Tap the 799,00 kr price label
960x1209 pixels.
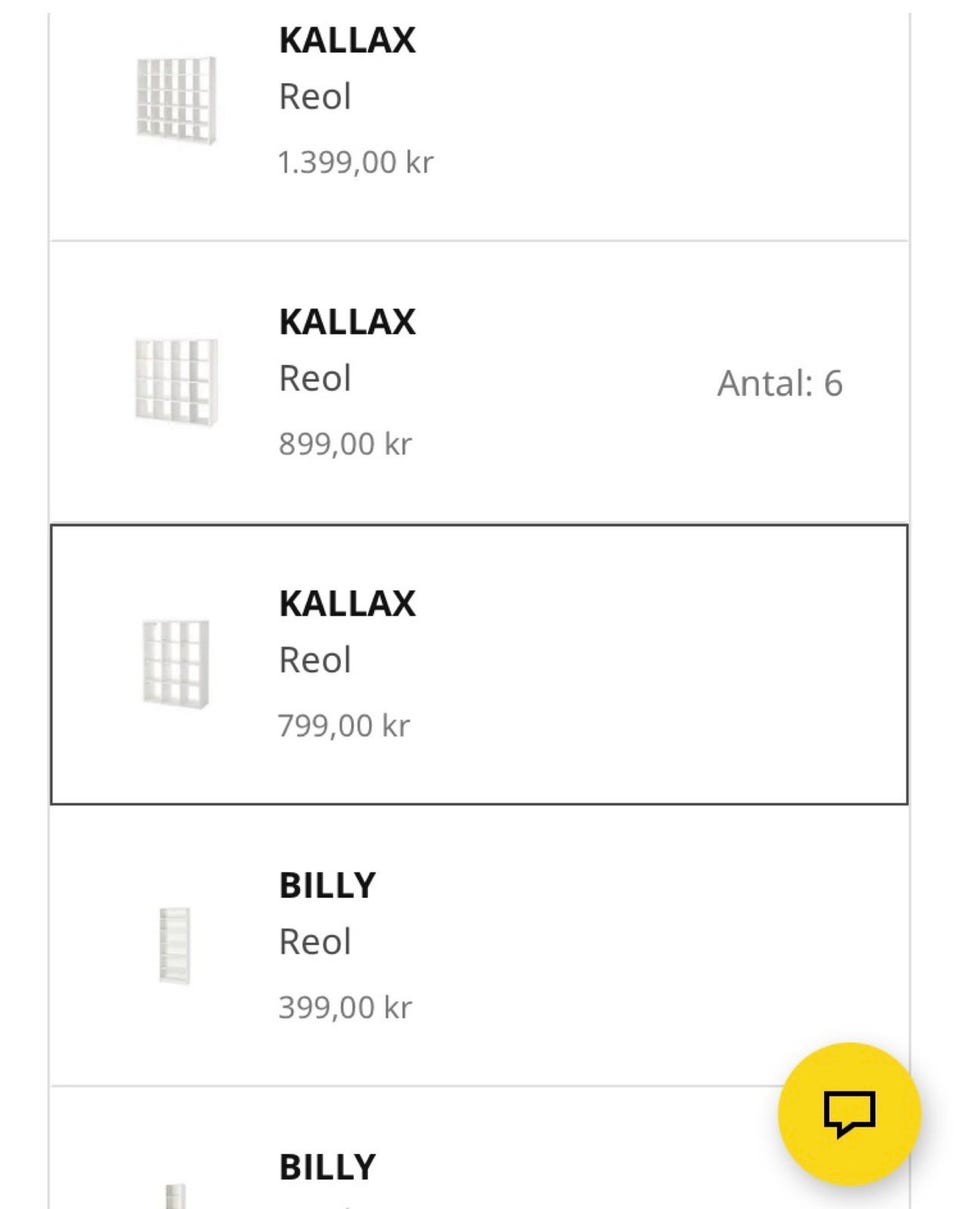[x=344, y=726]
